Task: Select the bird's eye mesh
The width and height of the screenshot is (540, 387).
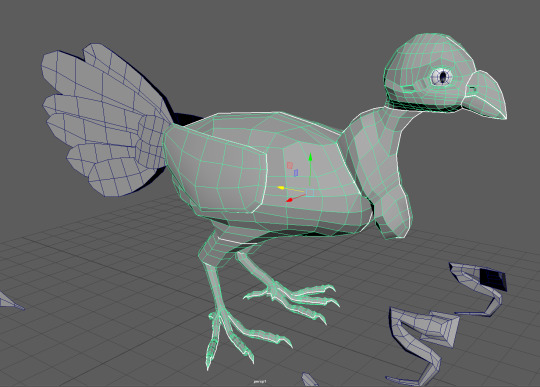Action: (441, 76)
